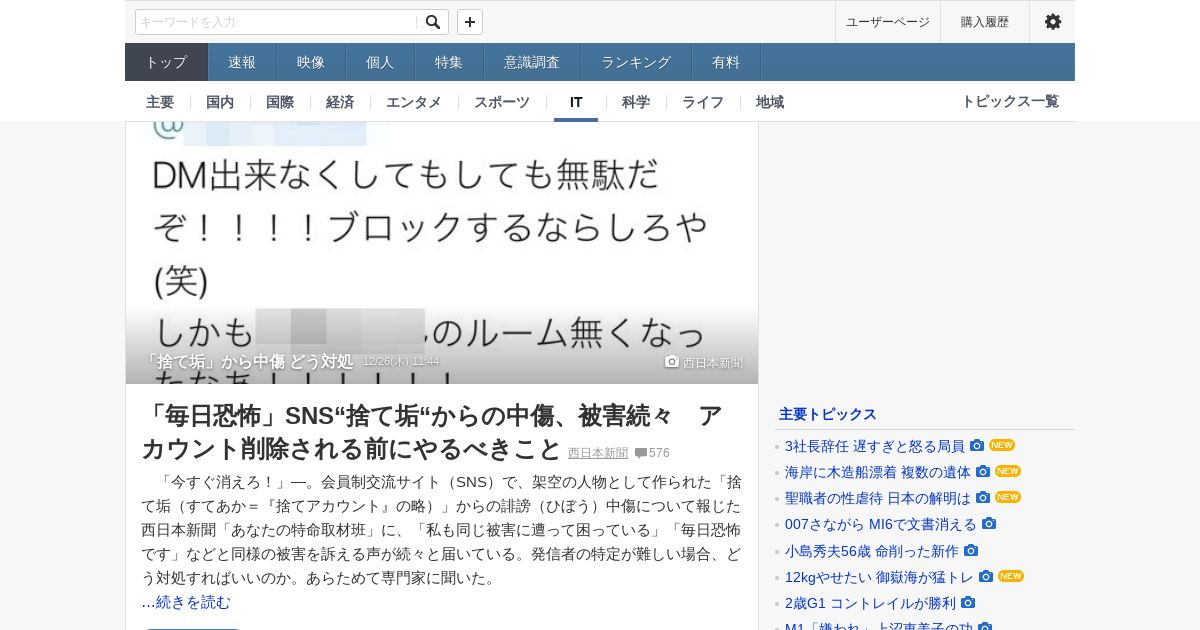Open the 有料 tab
Screen dimensions: 1200x630
[x=726, y=62]
